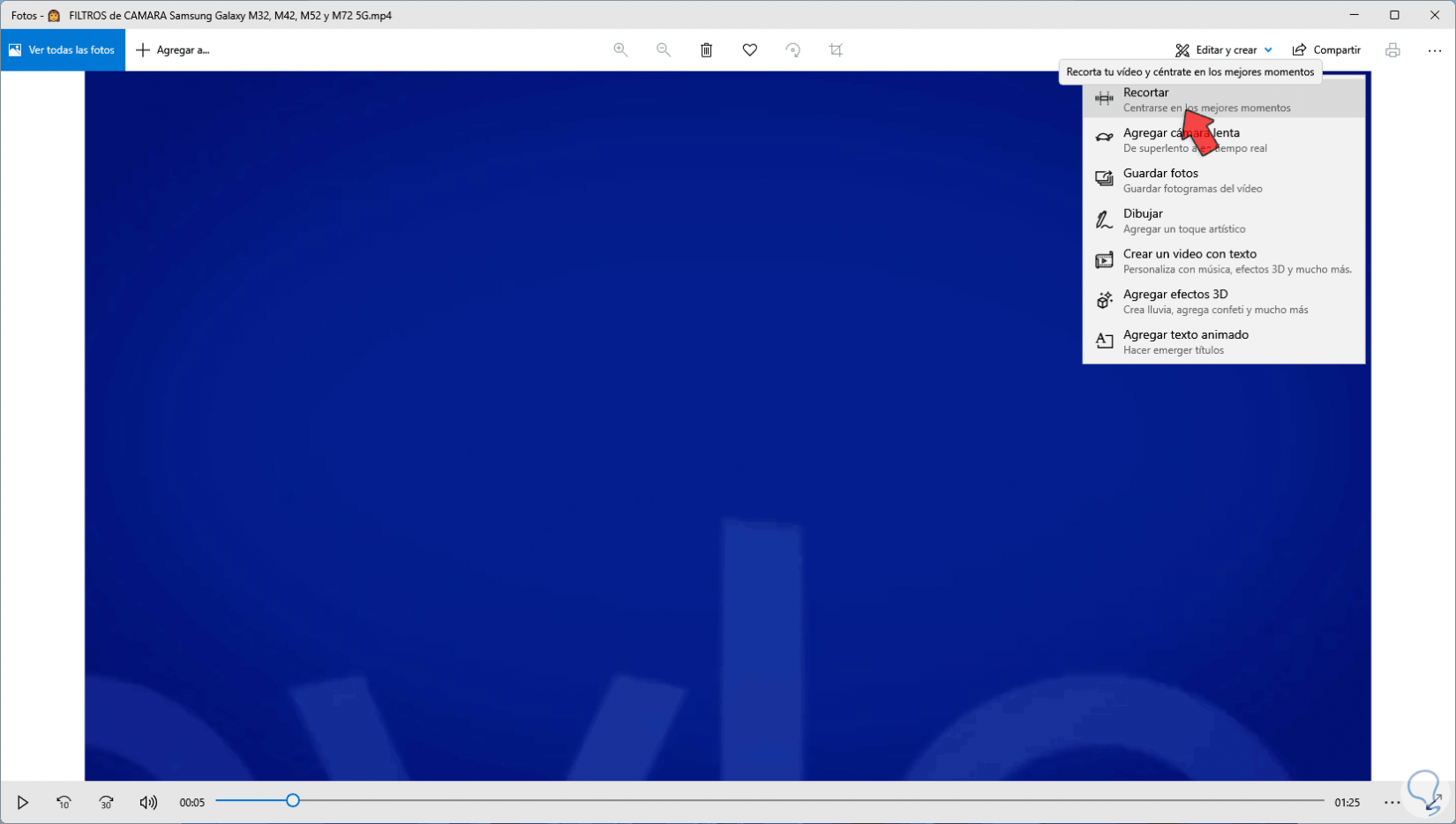Click the print icon
Viewport: 1456px width, 824px height.
[x=1392, y=50]
